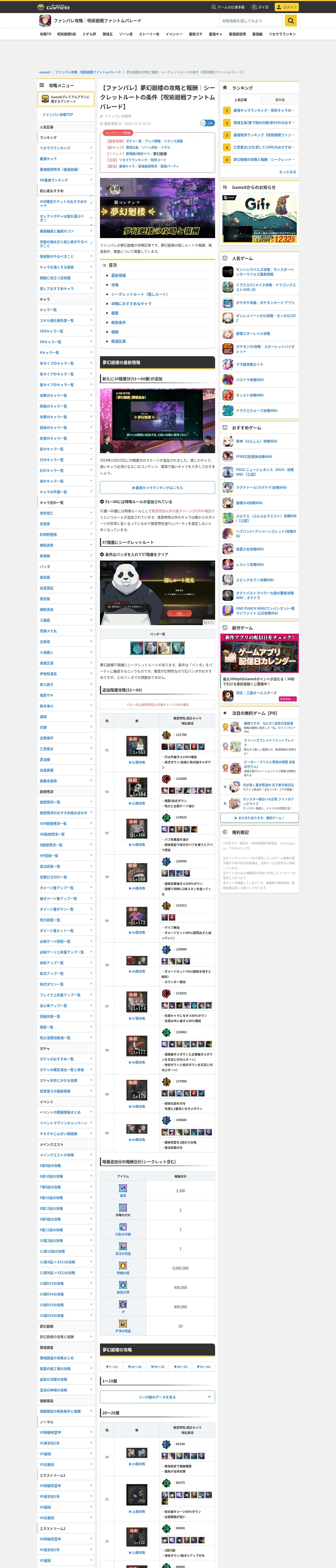Open 五条悟 character link in sidebar

[44, 642]
